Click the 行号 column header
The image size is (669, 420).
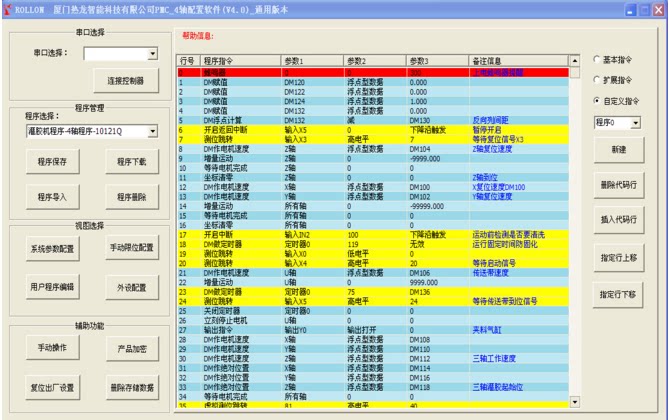coord(188,61)
